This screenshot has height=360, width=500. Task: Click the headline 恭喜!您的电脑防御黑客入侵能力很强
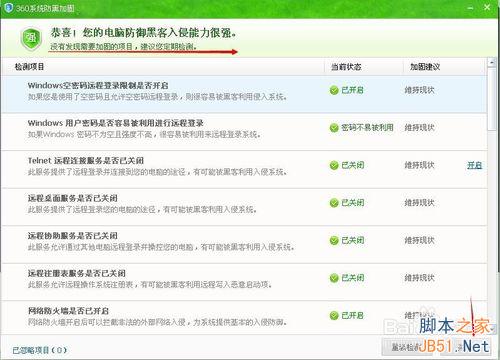[144, 33]
